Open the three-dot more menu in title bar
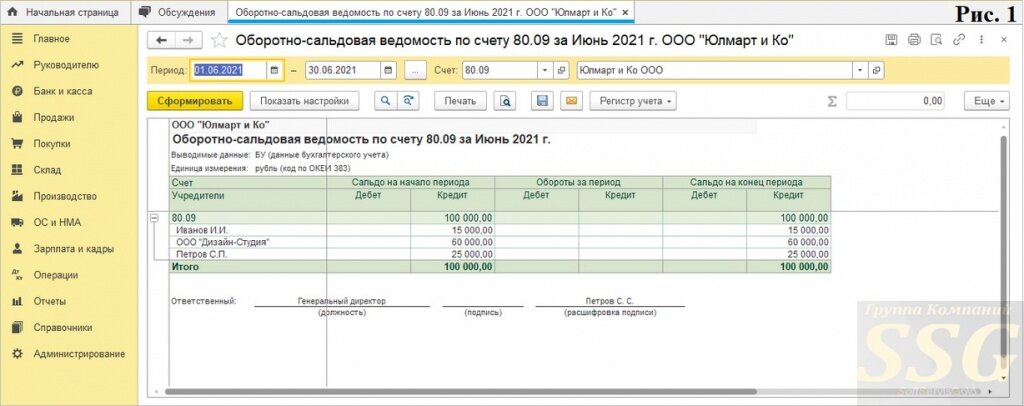The width and height of the screenshot is (1024, 406). (981, 40)
